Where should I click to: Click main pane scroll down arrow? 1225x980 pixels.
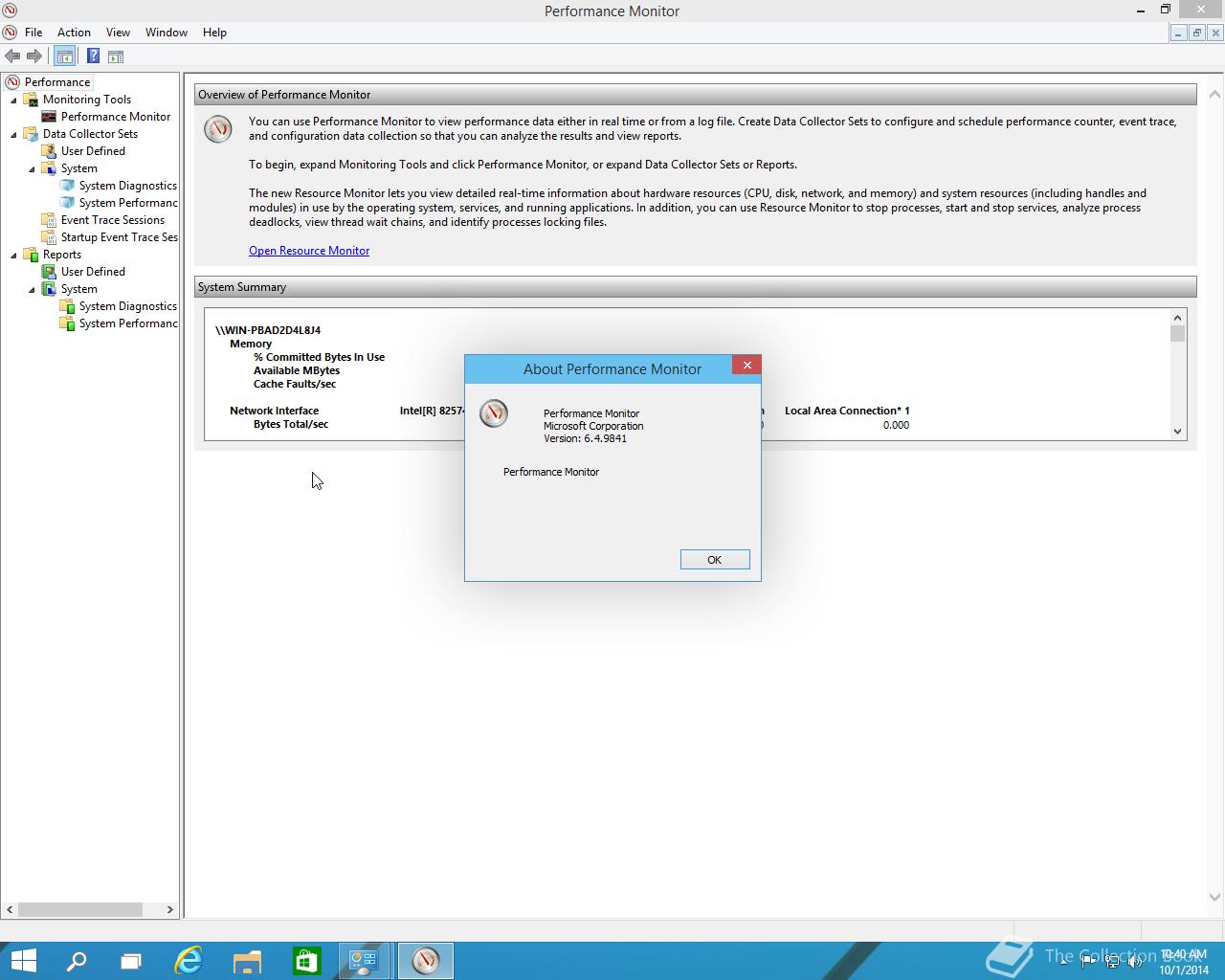(1214, 897)
